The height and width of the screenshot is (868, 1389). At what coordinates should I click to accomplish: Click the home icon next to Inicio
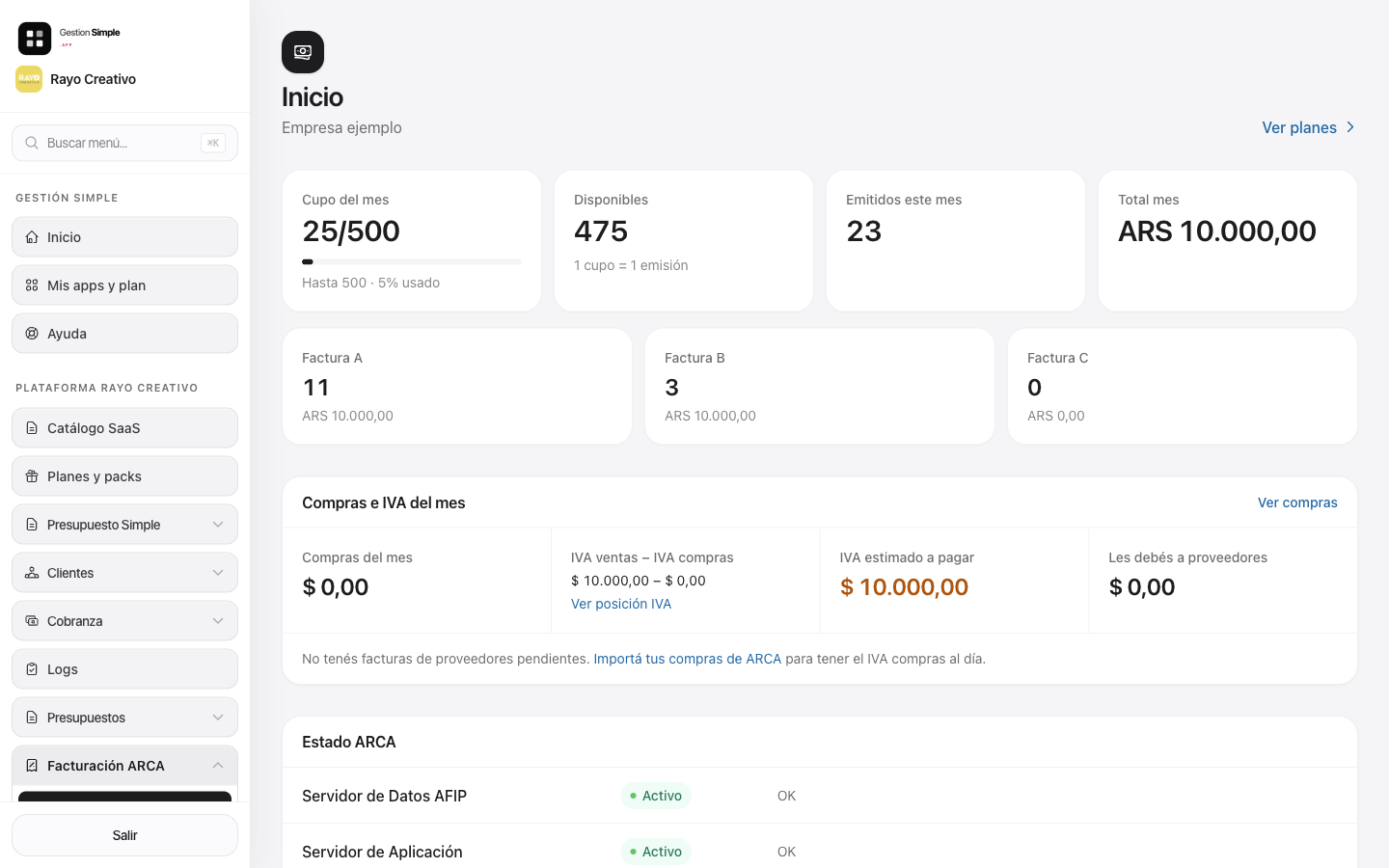point(32,237)
